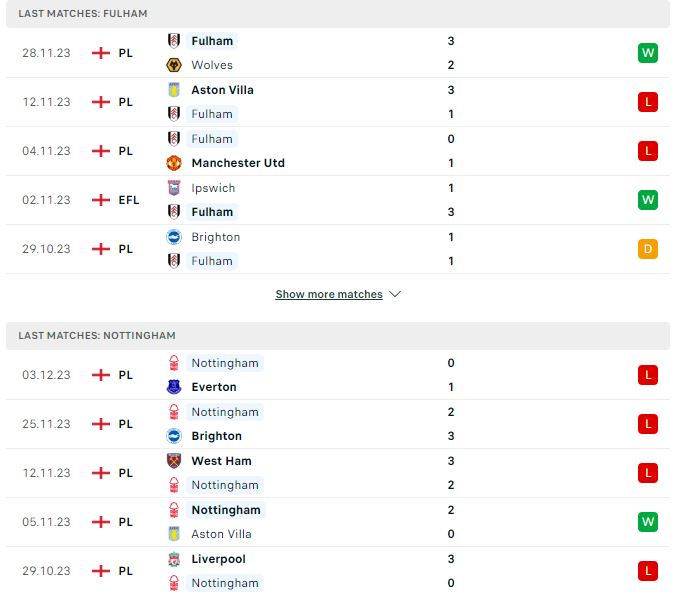
Task: Click the Last Matches: Fulham header
Action: [338, 14]
